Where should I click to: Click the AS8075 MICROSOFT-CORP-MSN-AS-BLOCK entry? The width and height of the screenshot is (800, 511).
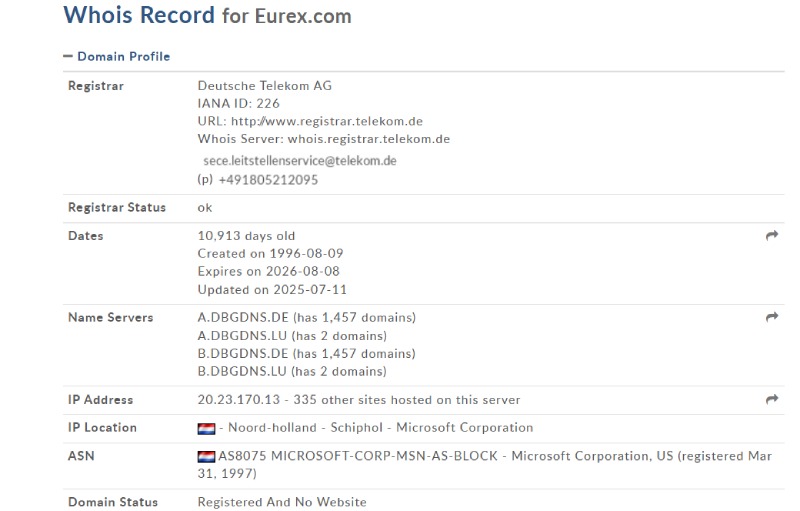[x=358, y=456]
